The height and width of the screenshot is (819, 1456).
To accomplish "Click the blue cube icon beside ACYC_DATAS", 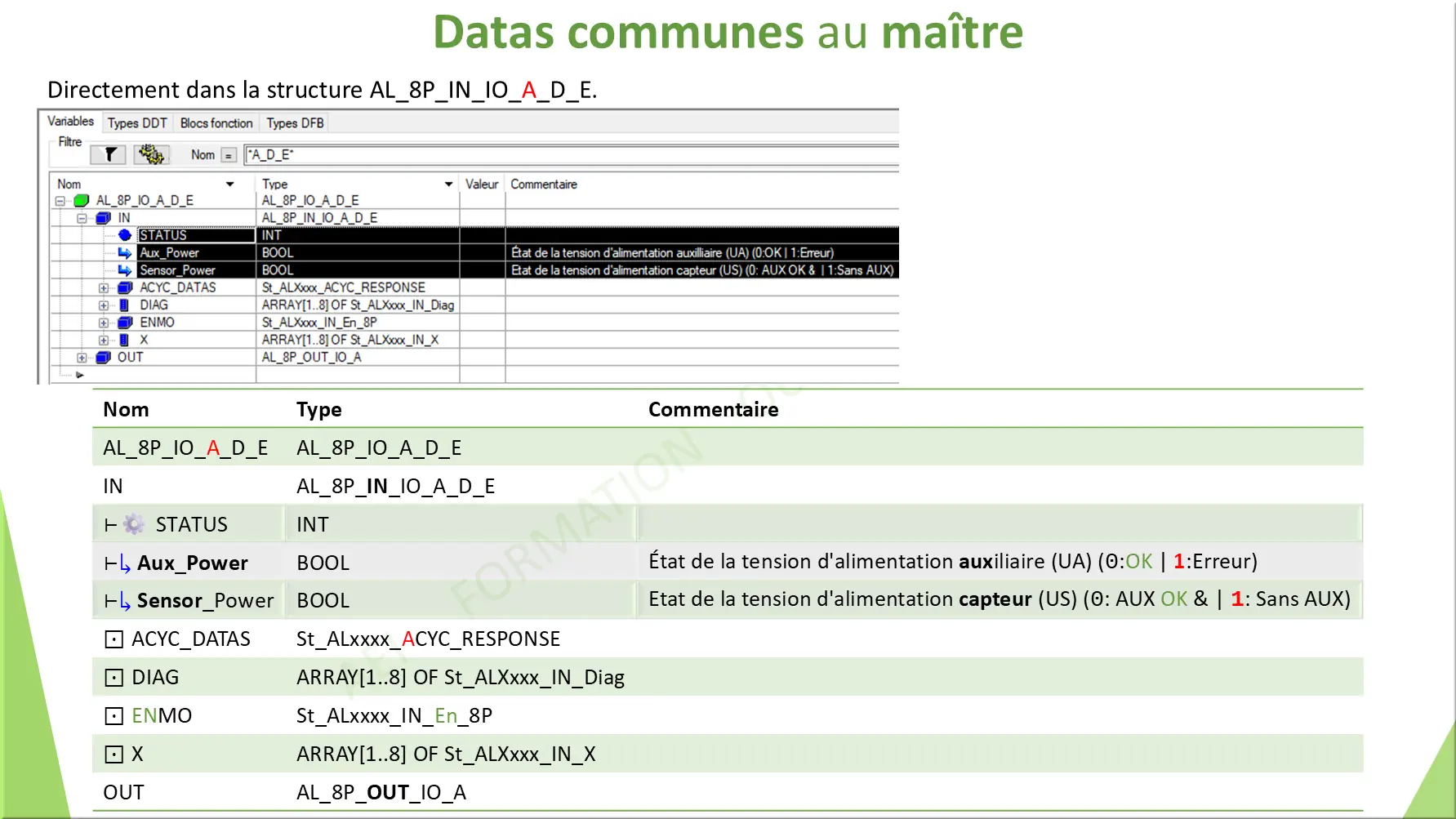I will (x=125, y=287).
